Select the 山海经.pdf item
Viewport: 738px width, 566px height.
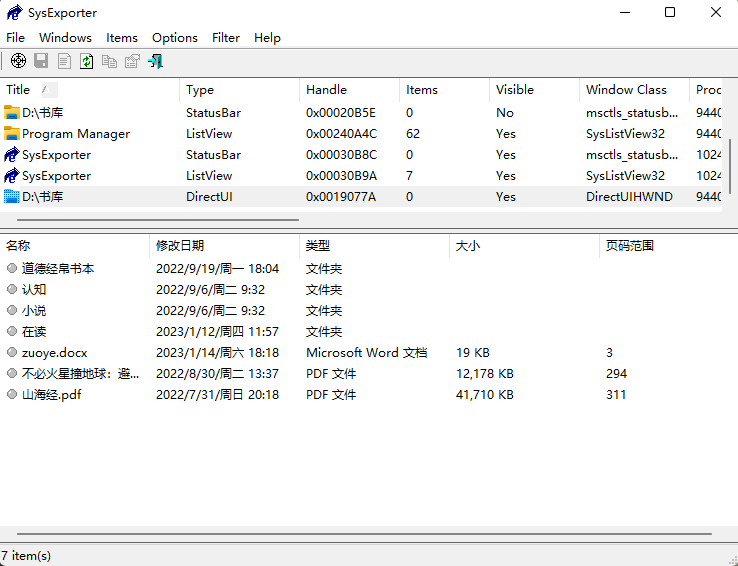coord(52,395)
